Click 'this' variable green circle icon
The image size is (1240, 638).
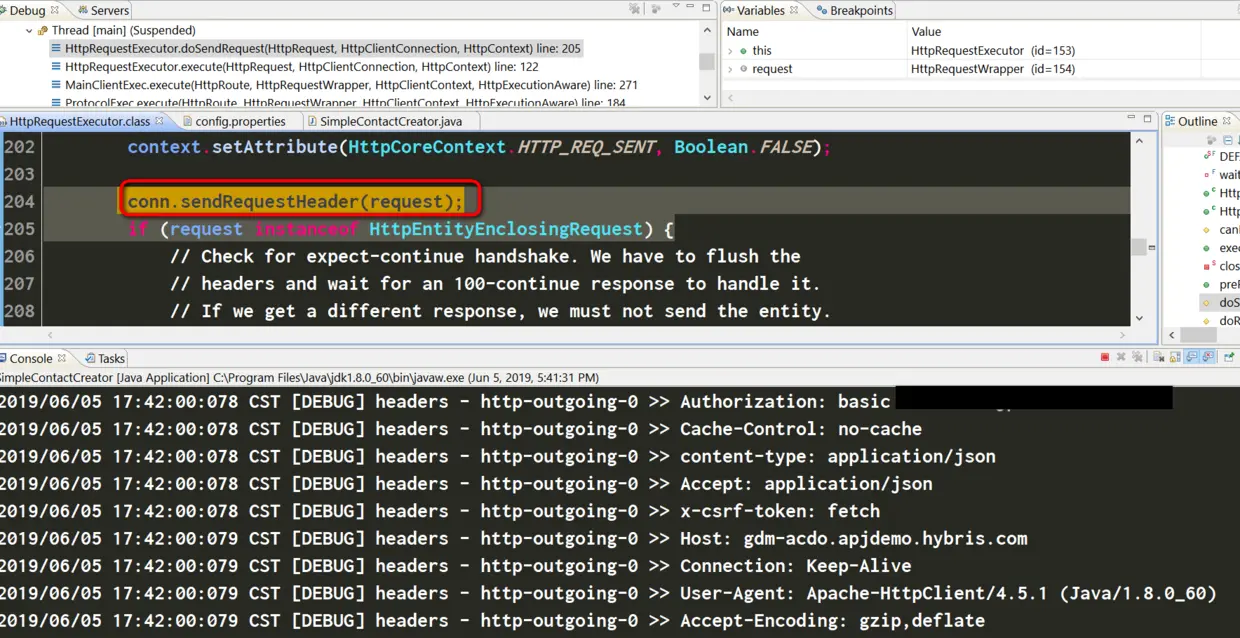coord(743,50)
